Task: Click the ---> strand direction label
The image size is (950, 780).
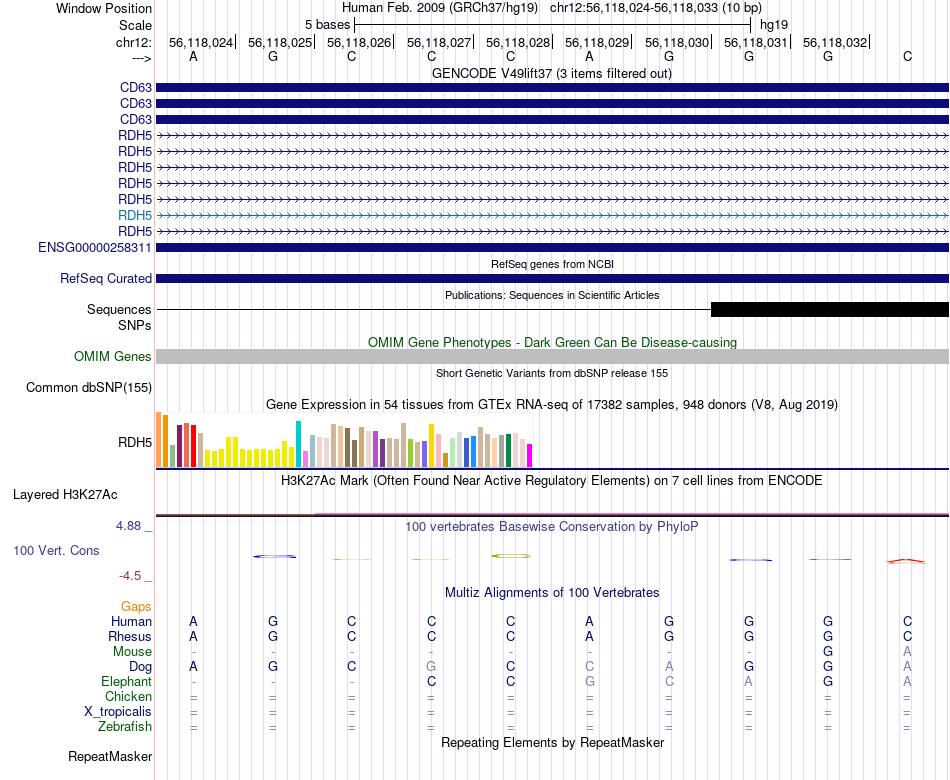Action: click(142, 58)
